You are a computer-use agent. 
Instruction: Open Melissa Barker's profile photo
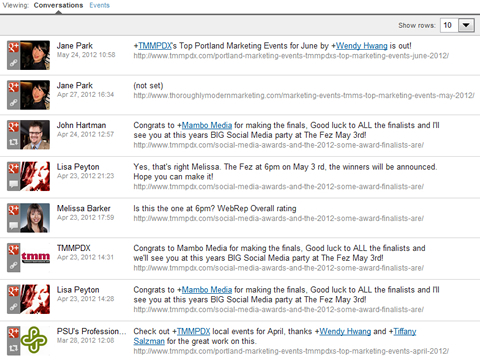[x=35, y=218]
